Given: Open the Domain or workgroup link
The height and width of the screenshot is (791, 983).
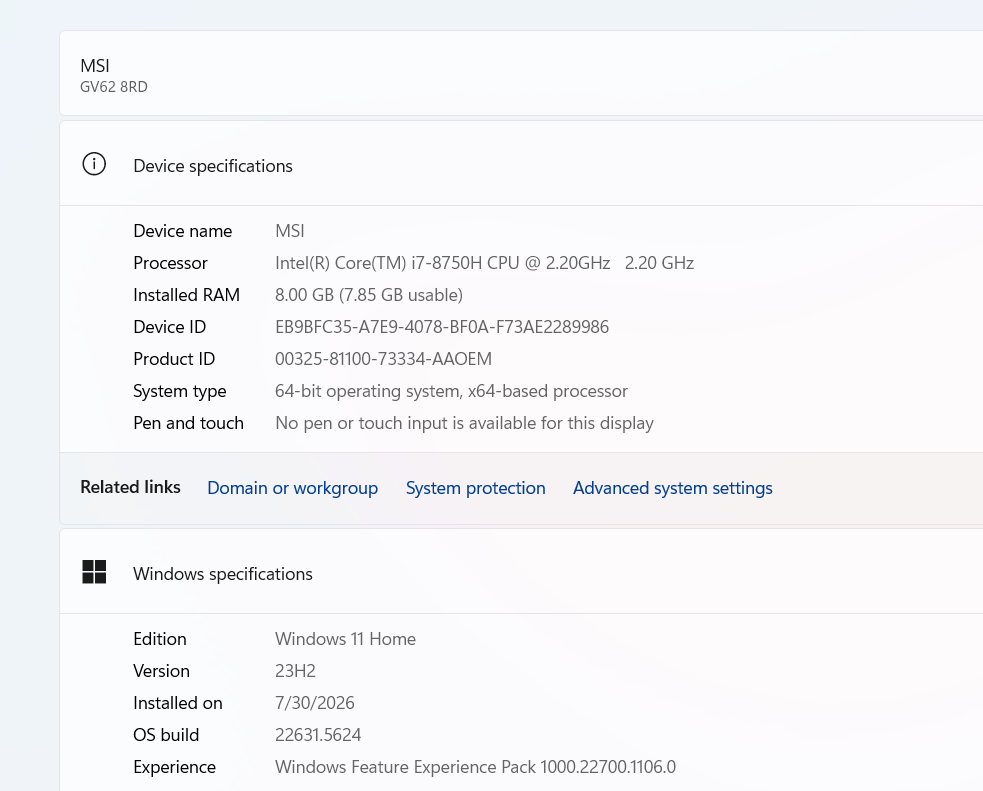Looking at the screenshot, I should point(293,488).
